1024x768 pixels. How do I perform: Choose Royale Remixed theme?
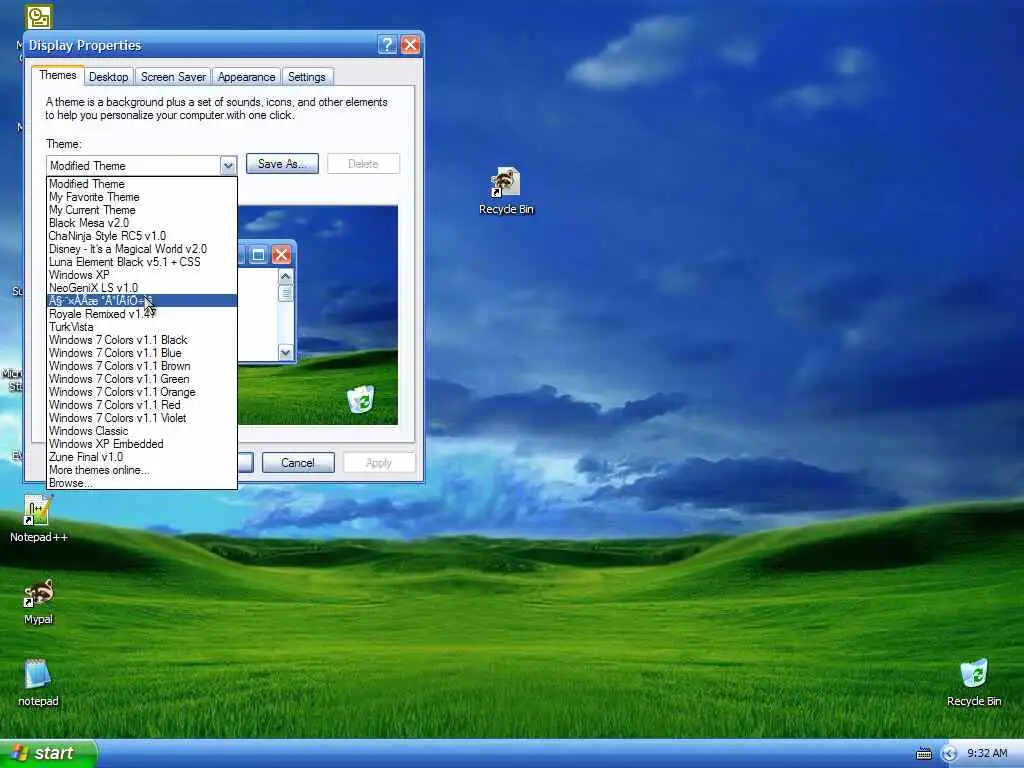coord(142,313)
